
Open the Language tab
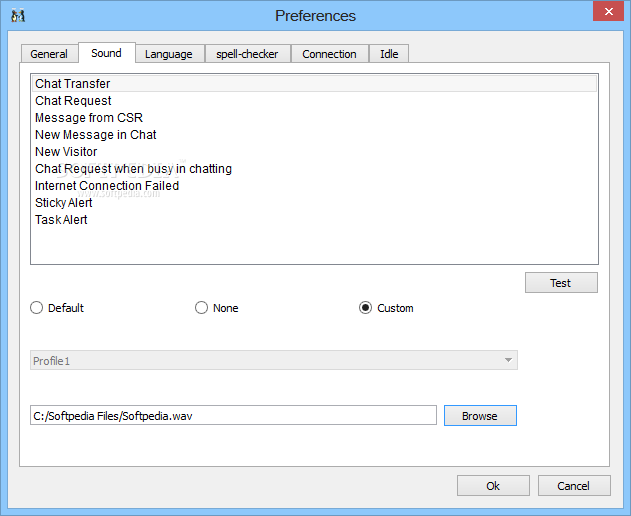(169, 54)
